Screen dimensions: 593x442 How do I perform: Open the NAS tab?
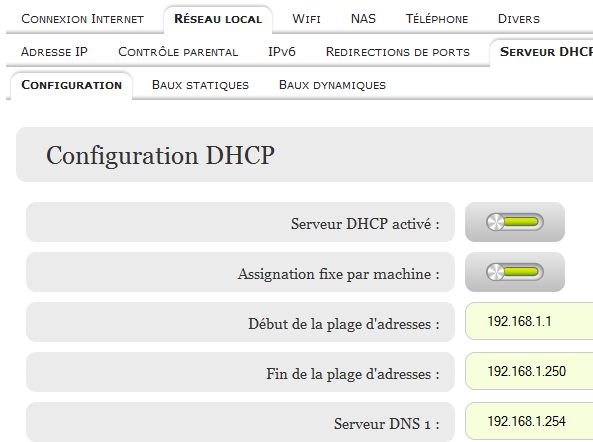363,19
